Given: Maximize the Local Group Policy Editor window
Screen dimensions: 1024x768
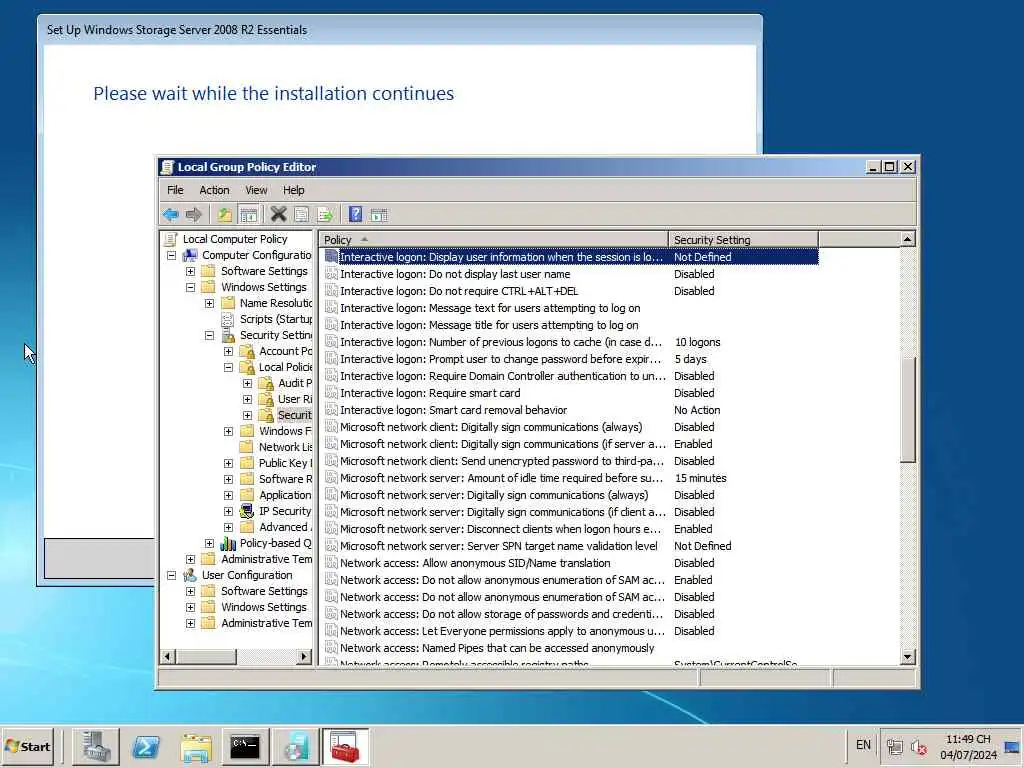Looking at the screenshot, I should click(x=889, y=167).
